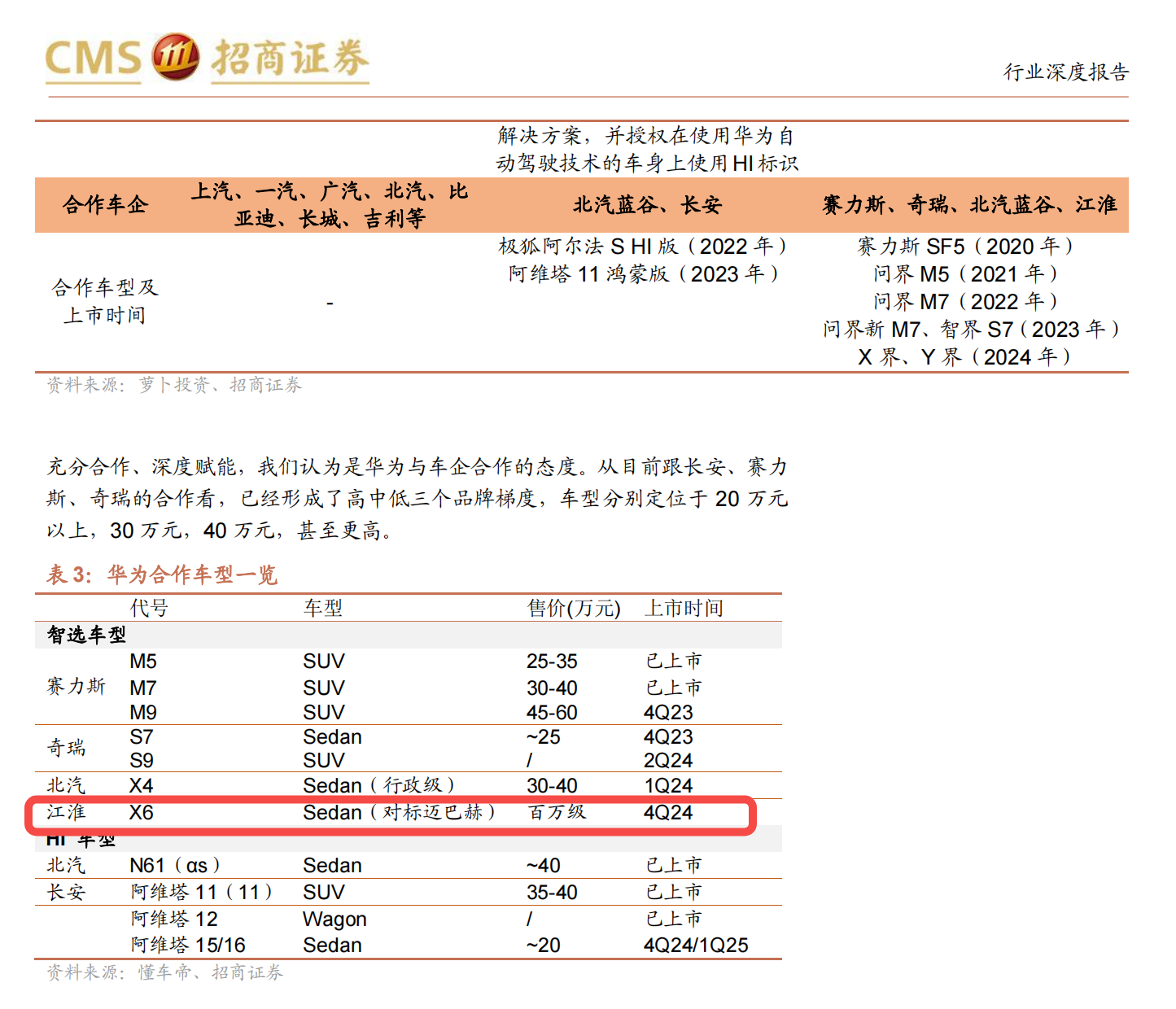Screen dimensions: 1176x1009
Task: Click the "问界 M7（2022 年）" entry
Action: point(965,301)
